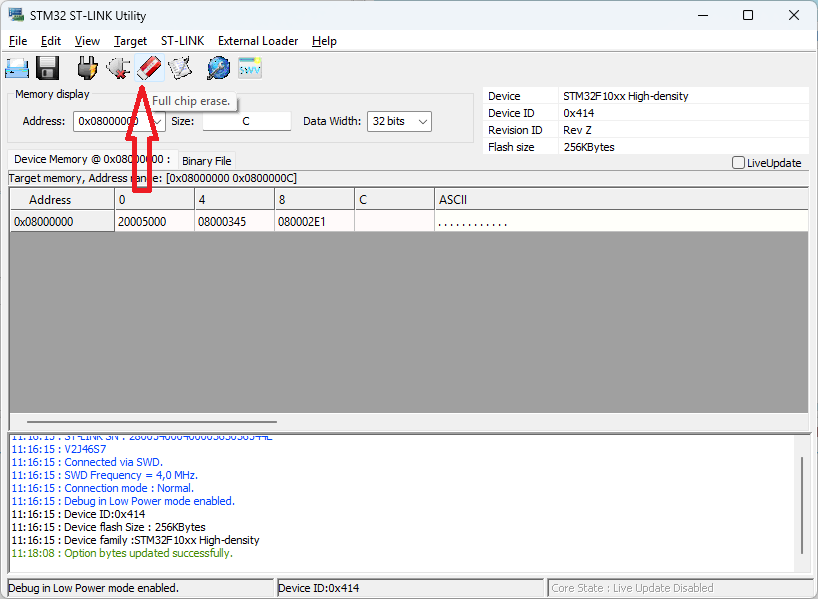The width and height of the screenshot is (818, 599).
Task: Click the status bar 'Device ID:0x414' pane
Action: pyautogui.click(x=411, y=588)
